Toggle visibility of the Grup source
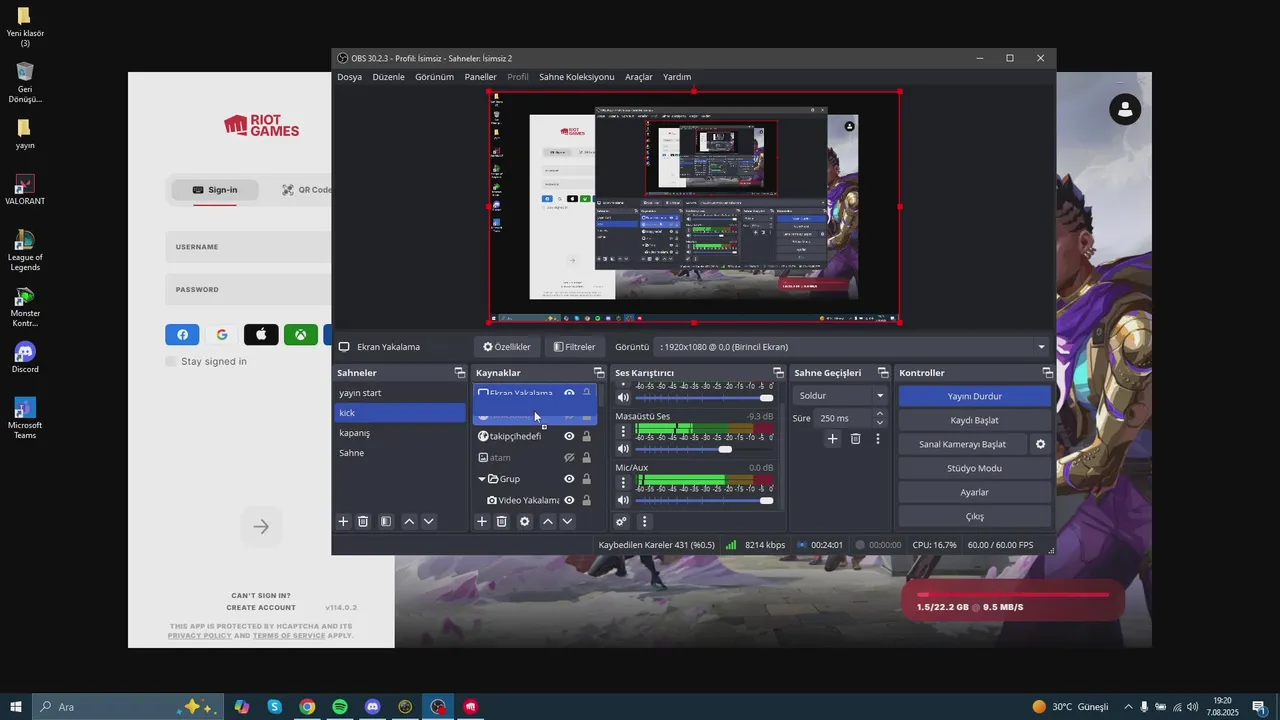Viewport: 1280px width, 720px height. 569,479
